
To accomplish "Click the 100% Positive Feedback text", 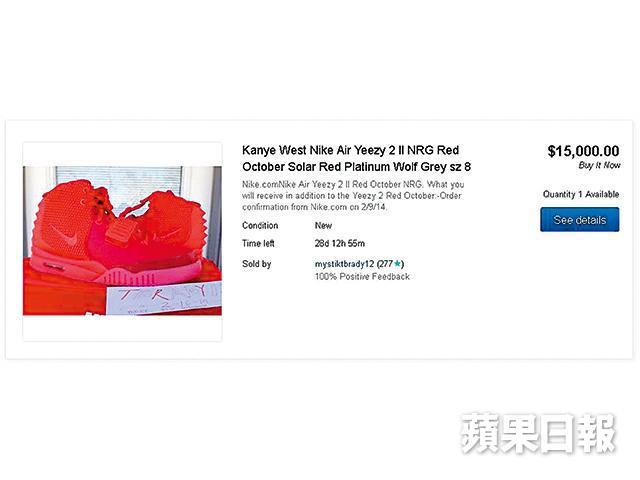I will [362, 277].
